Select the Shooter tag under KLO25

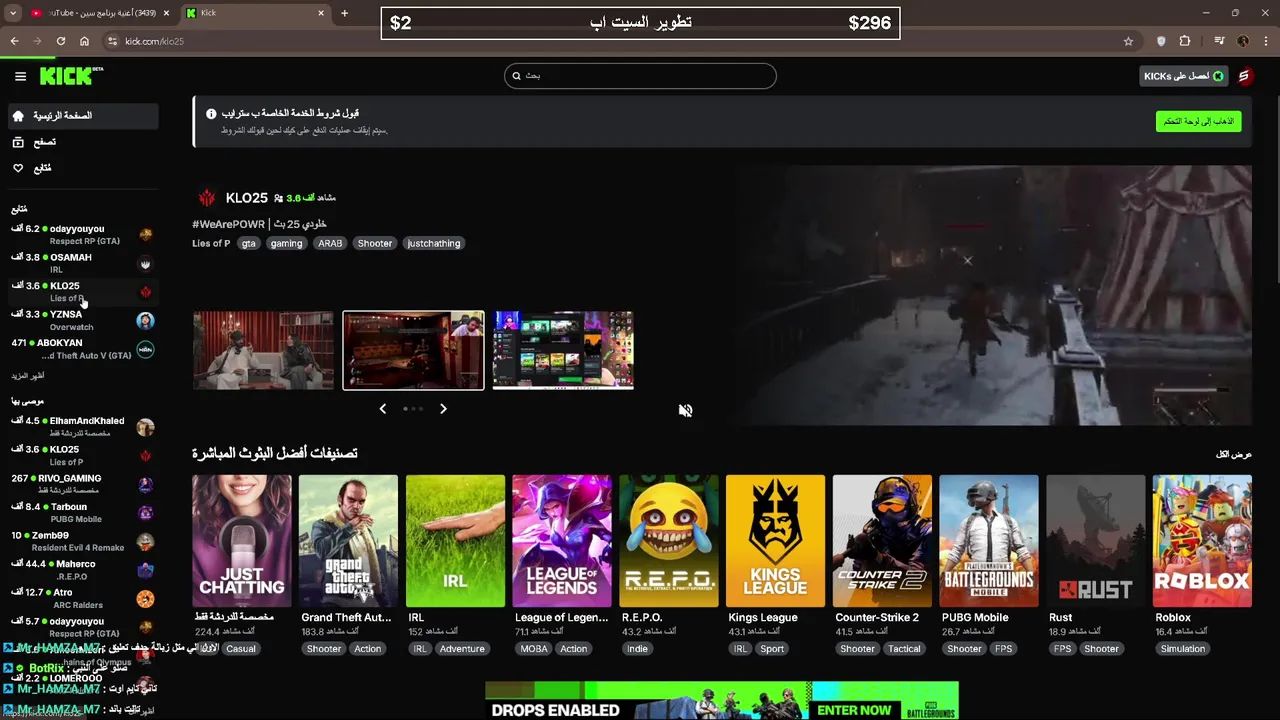pyautogui.click(x=375, y=243)
